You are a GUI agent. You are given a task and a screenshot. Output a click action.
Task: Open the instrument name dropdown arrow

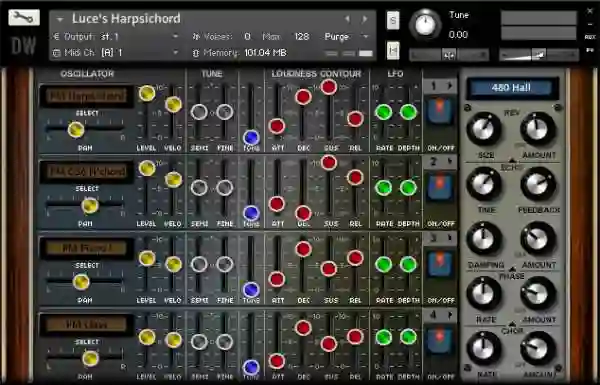60,19
